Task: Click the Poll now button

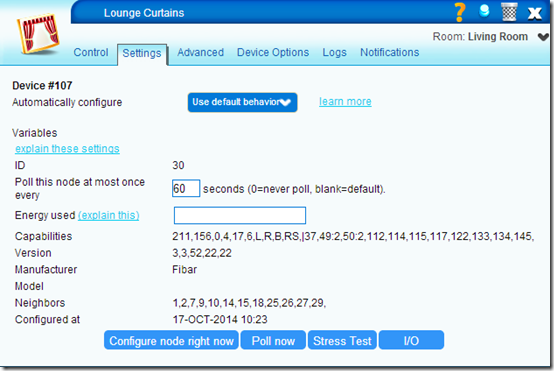Action: click(x=273, y=340)
